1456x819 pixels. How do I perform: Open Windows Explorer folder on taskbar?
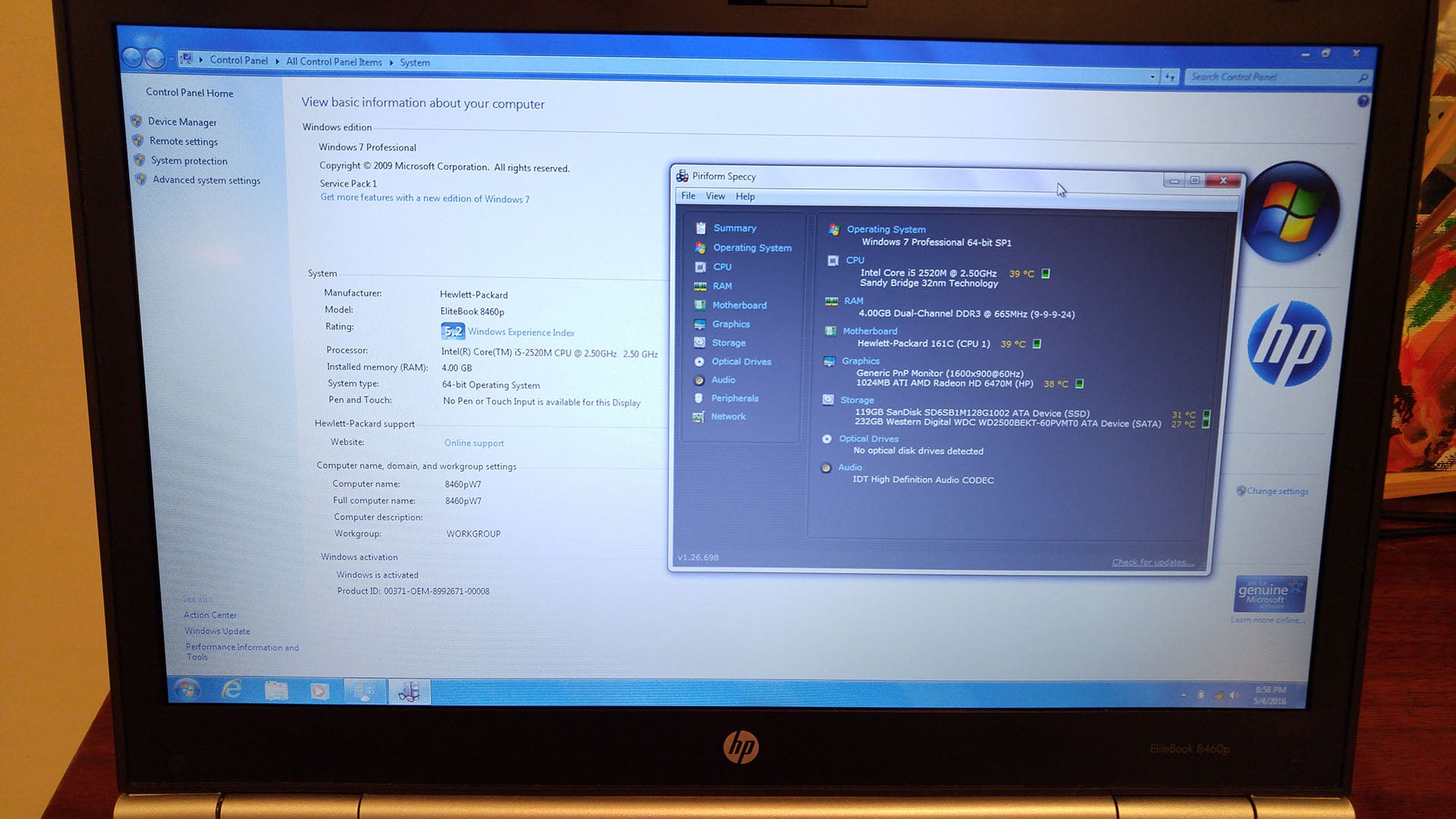[x=276, y=690]
